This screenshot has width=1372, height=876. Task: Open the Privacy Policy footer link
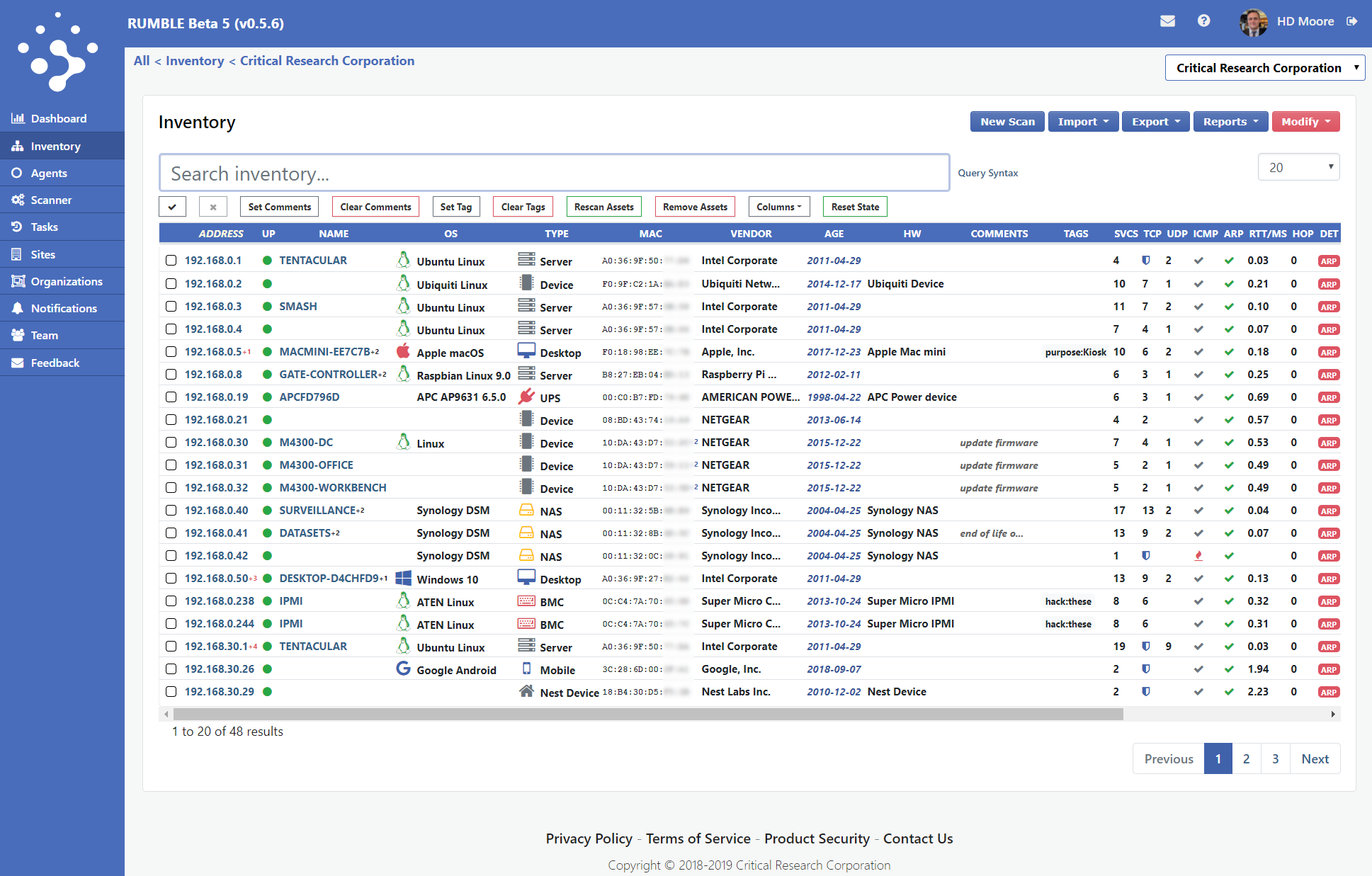[589, 838]
